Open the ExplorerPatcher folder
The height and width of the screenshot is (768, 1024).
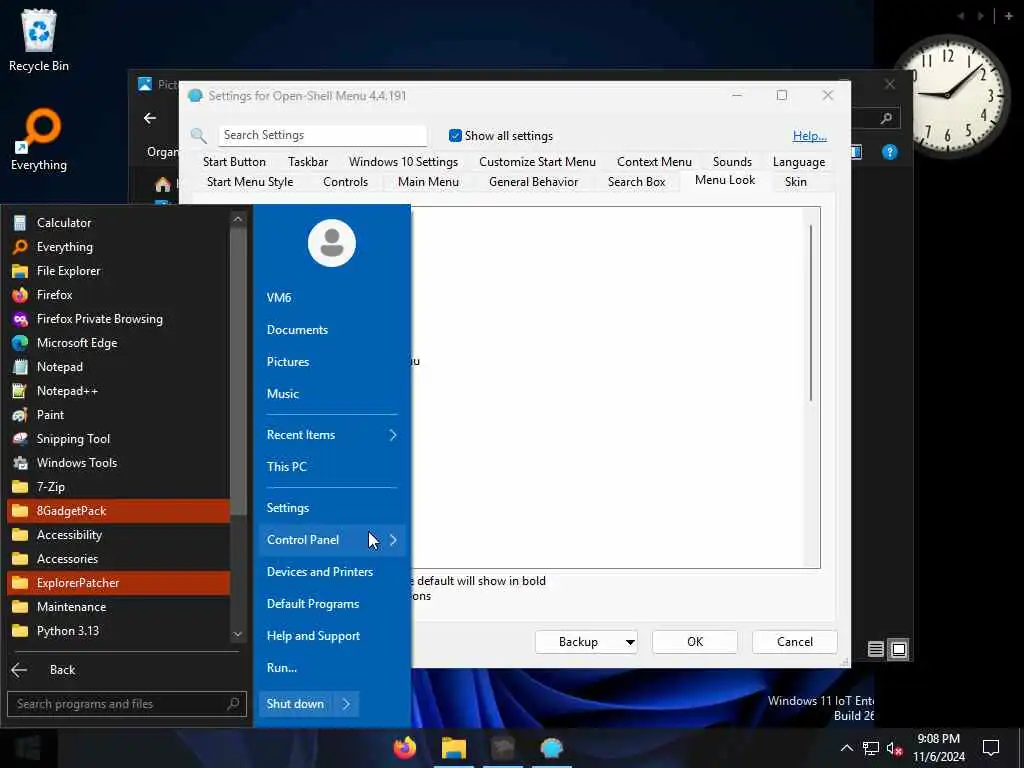tap(118, 583)
